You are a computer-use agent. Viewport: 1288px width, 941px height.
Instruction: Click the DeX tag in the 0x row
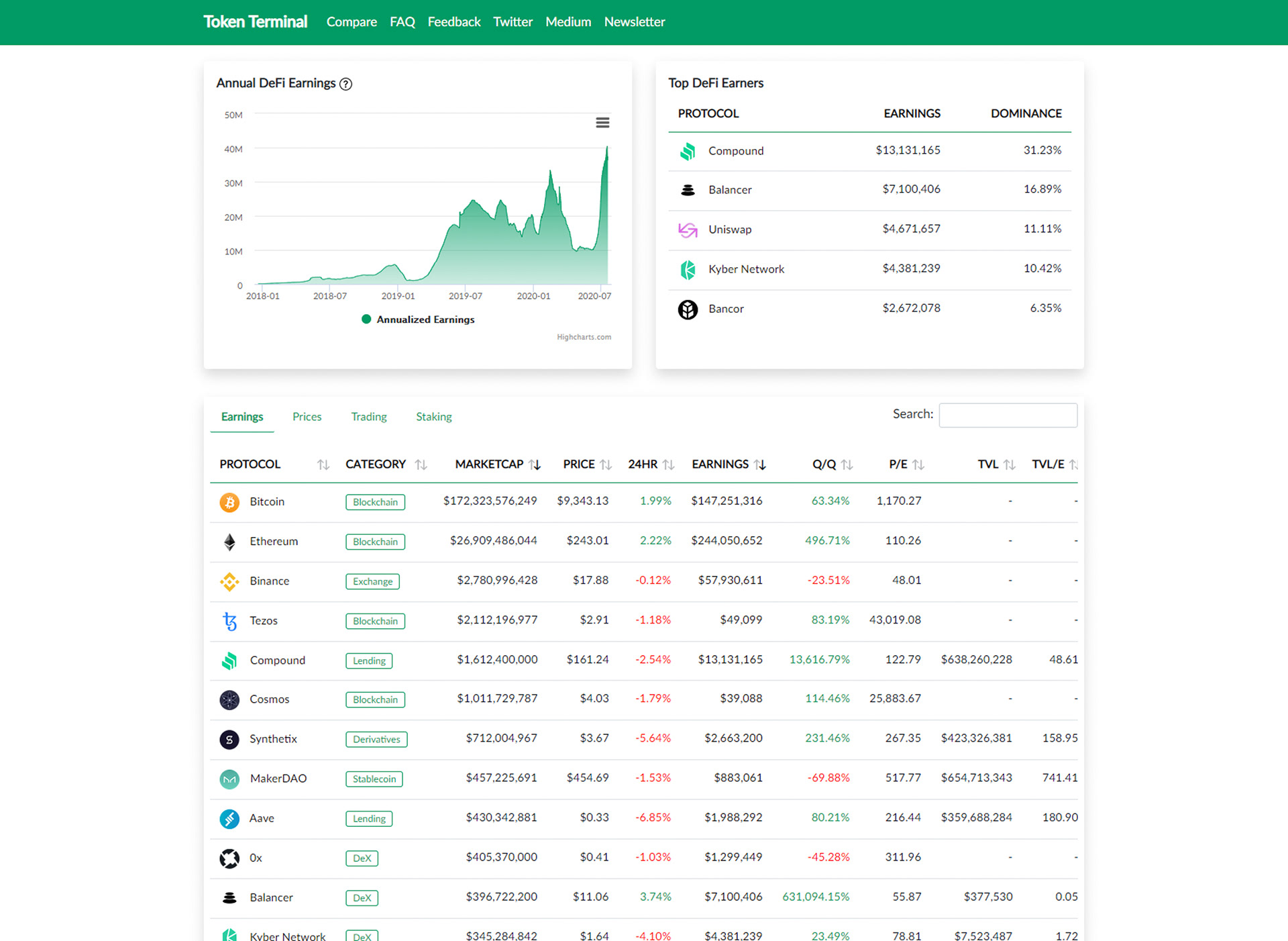point(362,858)
